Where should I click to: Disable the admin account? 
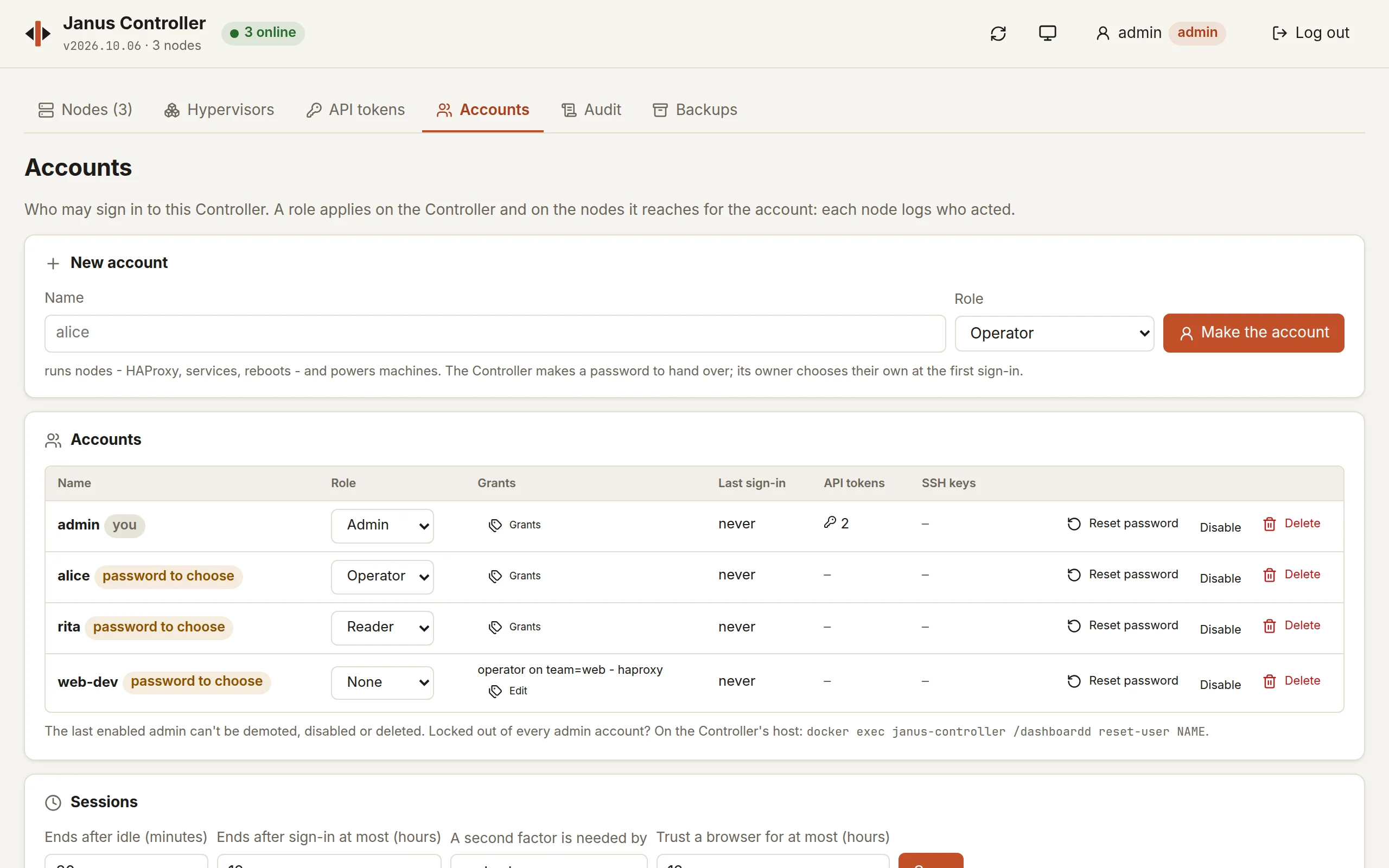coord(1220,527)
